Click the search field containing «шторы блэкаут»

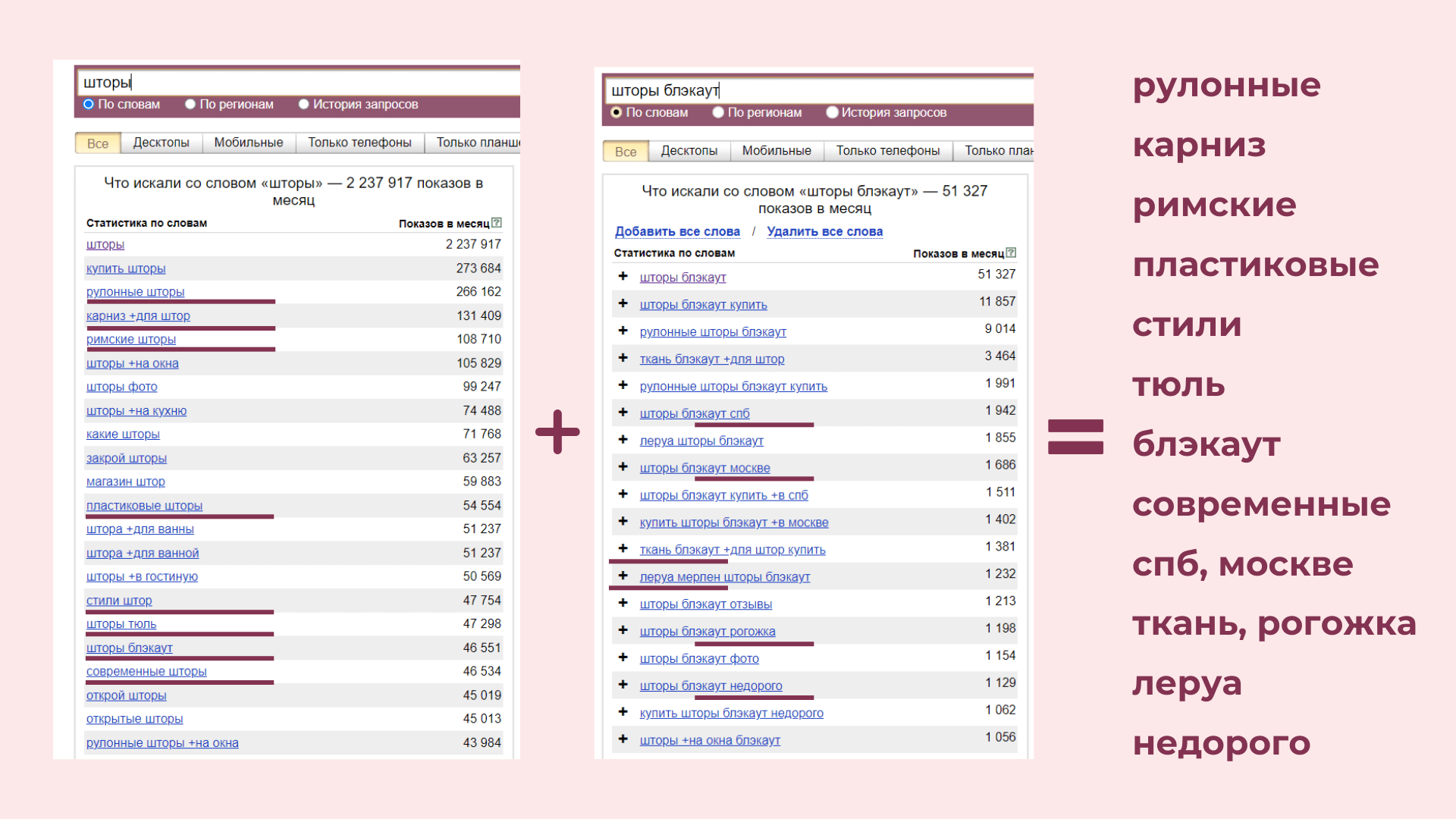(820, 90)
